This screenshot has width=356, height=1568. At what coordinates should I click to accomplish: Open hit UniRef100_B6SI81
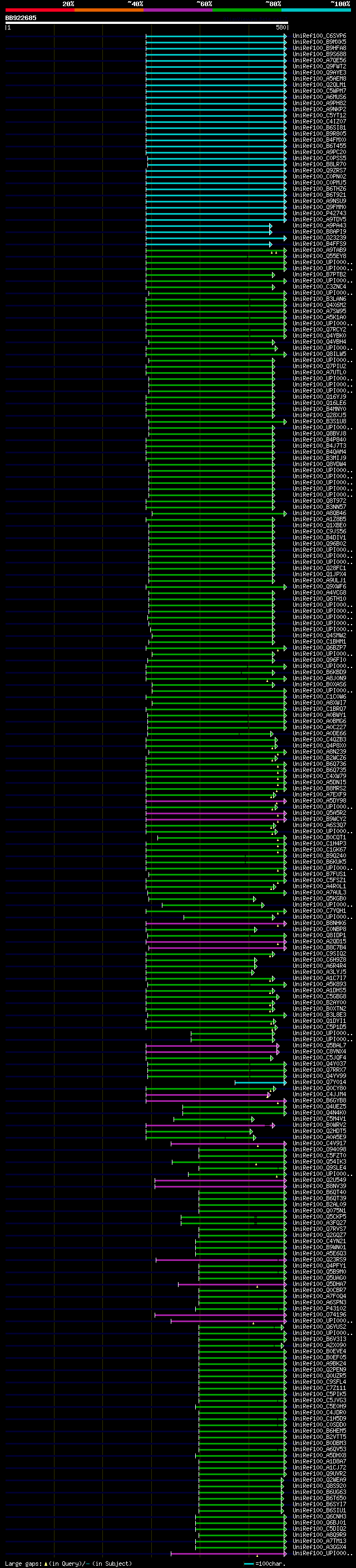319,128
